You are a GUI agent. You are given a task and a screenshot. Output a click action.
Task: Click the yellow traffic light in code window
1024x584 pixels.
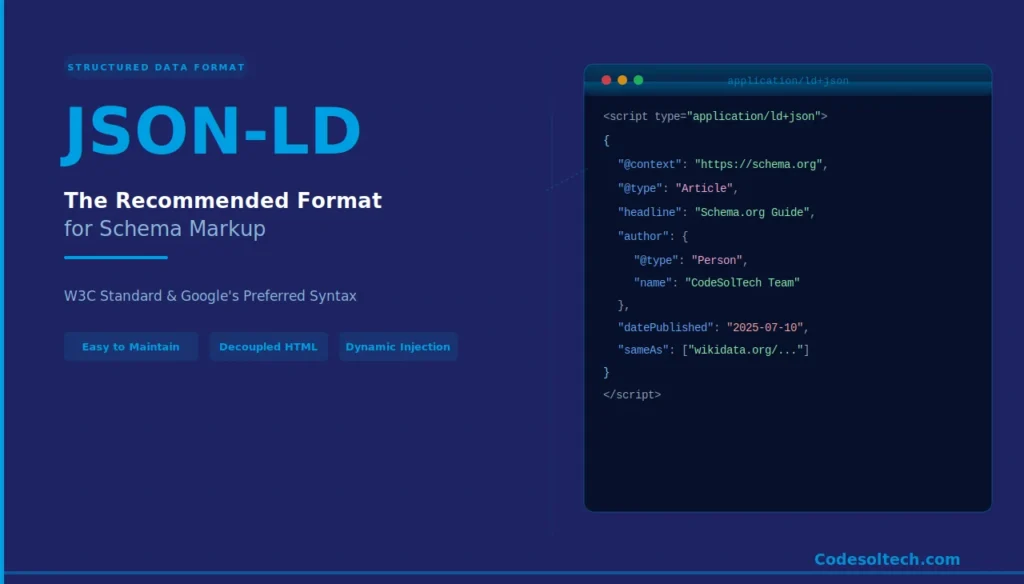(x=620, y=79)
